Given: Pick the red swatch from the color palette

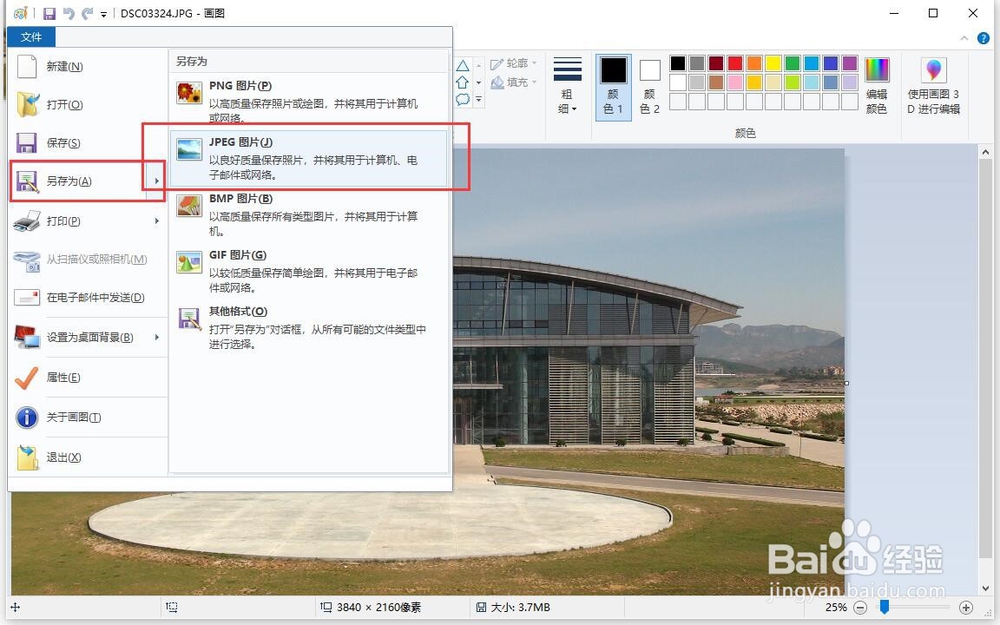Looking at the screenshot, I should click(733, 64).
